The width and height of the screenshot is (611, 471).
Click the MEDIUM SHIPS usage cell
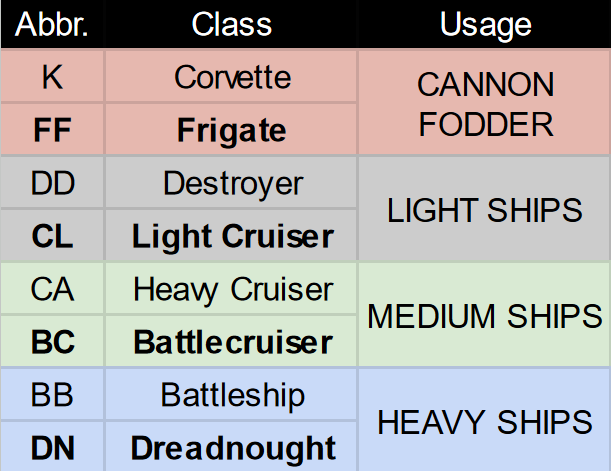pyautogui.click(x=485, y=316)
